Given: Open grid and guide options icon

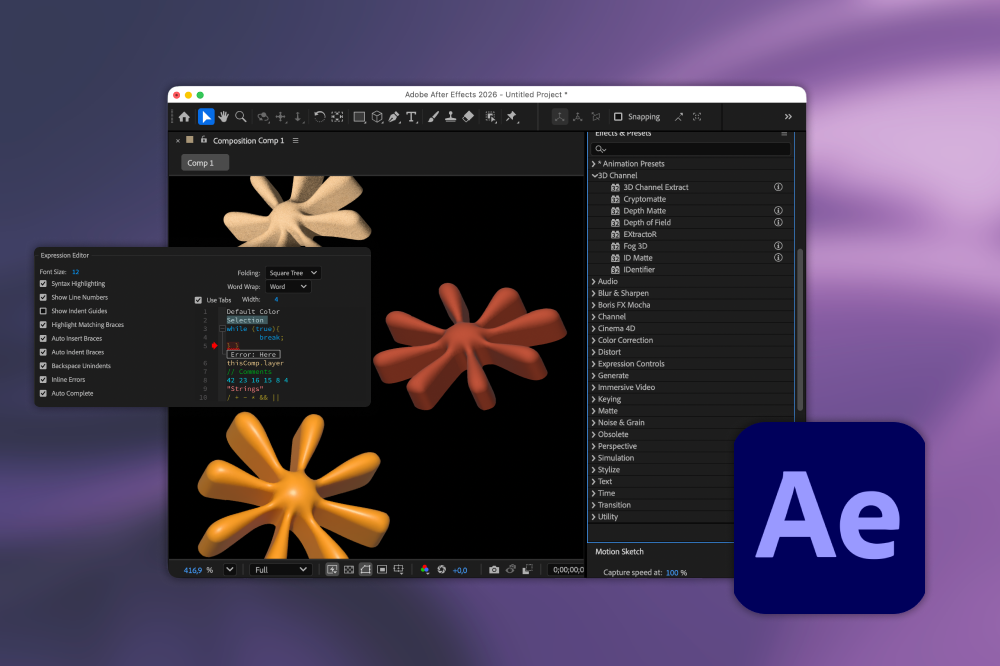Looking at the screenshot, I should point(399,570).
